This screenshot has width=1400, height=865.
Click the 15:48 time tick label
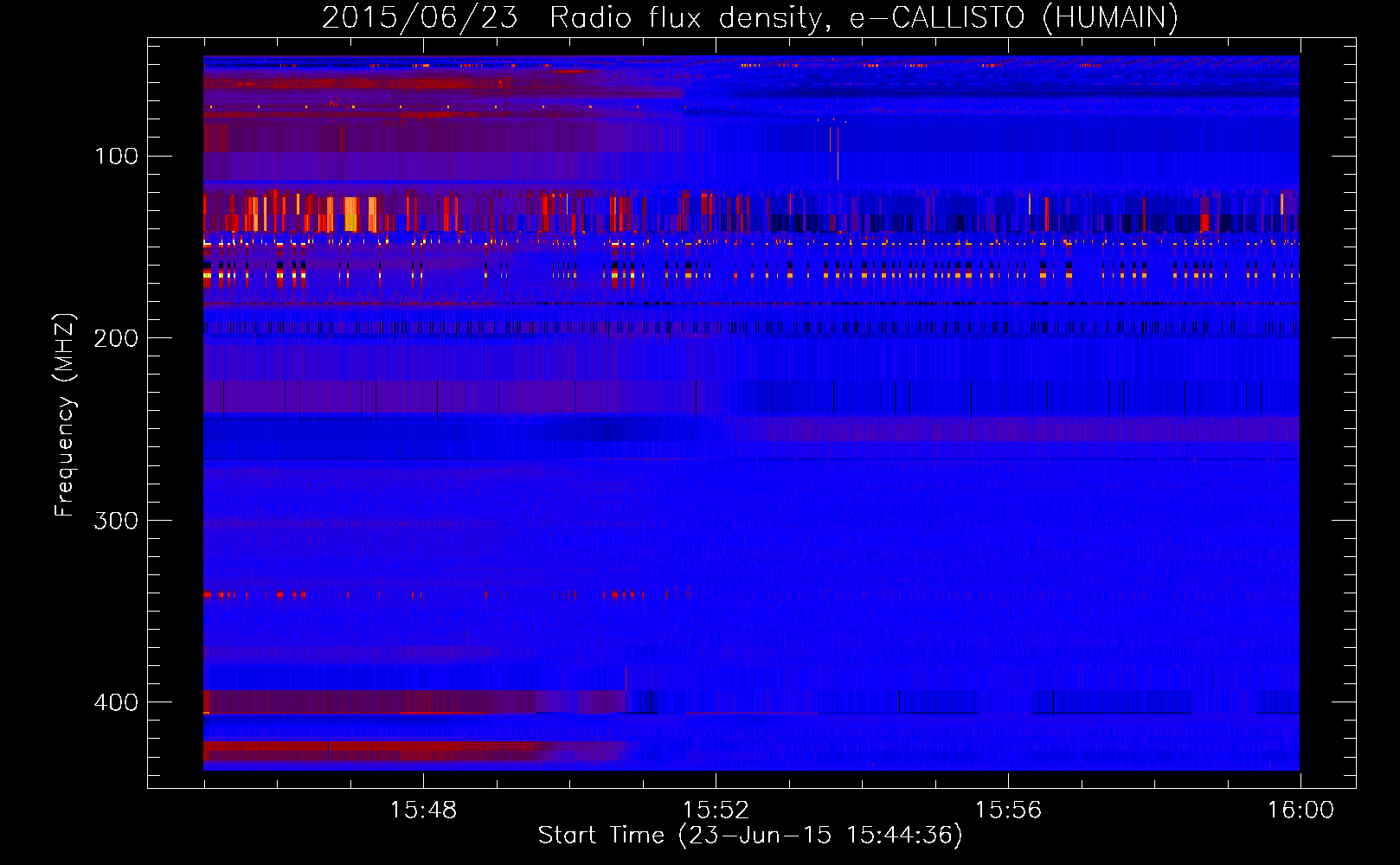coord(423,811)
